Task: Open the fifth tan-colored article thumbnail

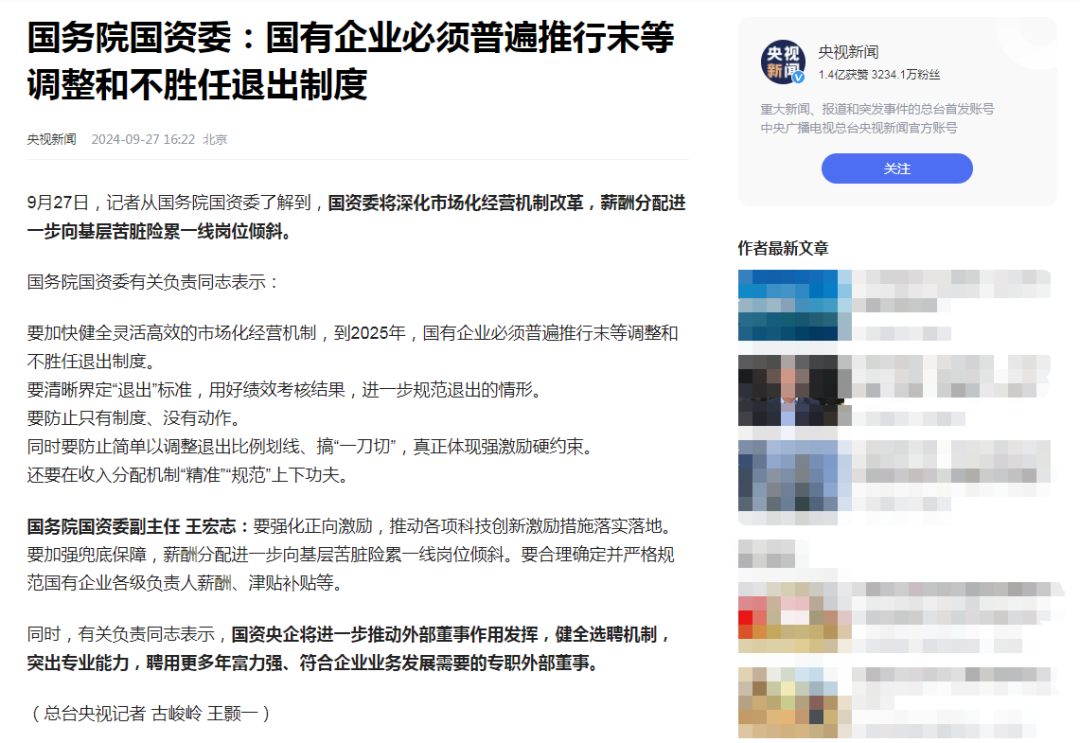Action: 795,703
